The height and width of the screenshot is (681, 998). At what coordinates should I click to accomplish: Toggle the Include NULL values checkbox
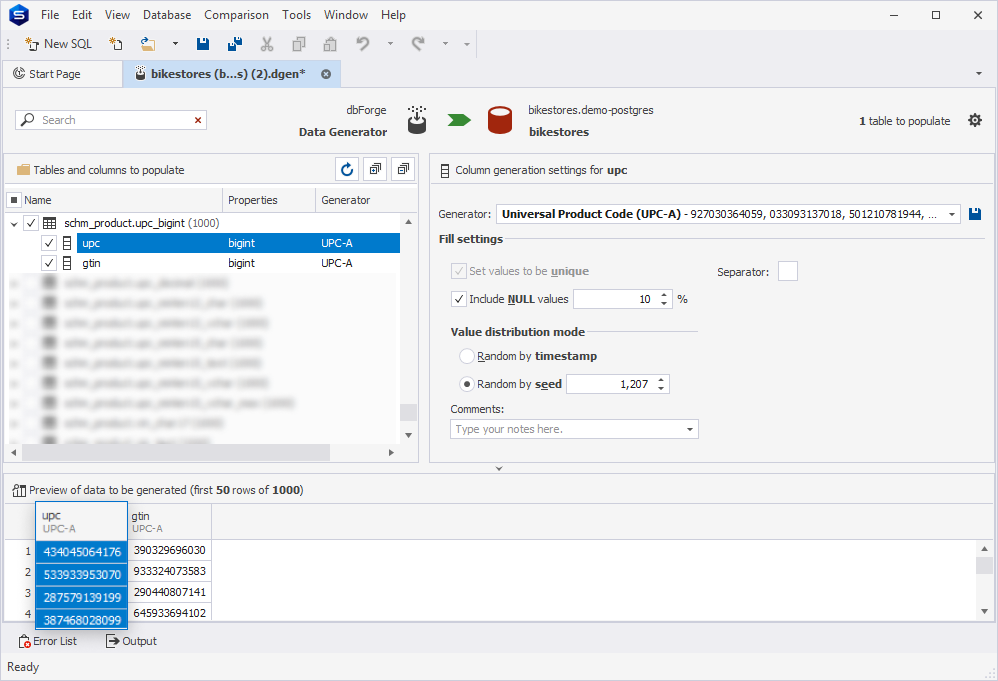(x=459, y=299)
